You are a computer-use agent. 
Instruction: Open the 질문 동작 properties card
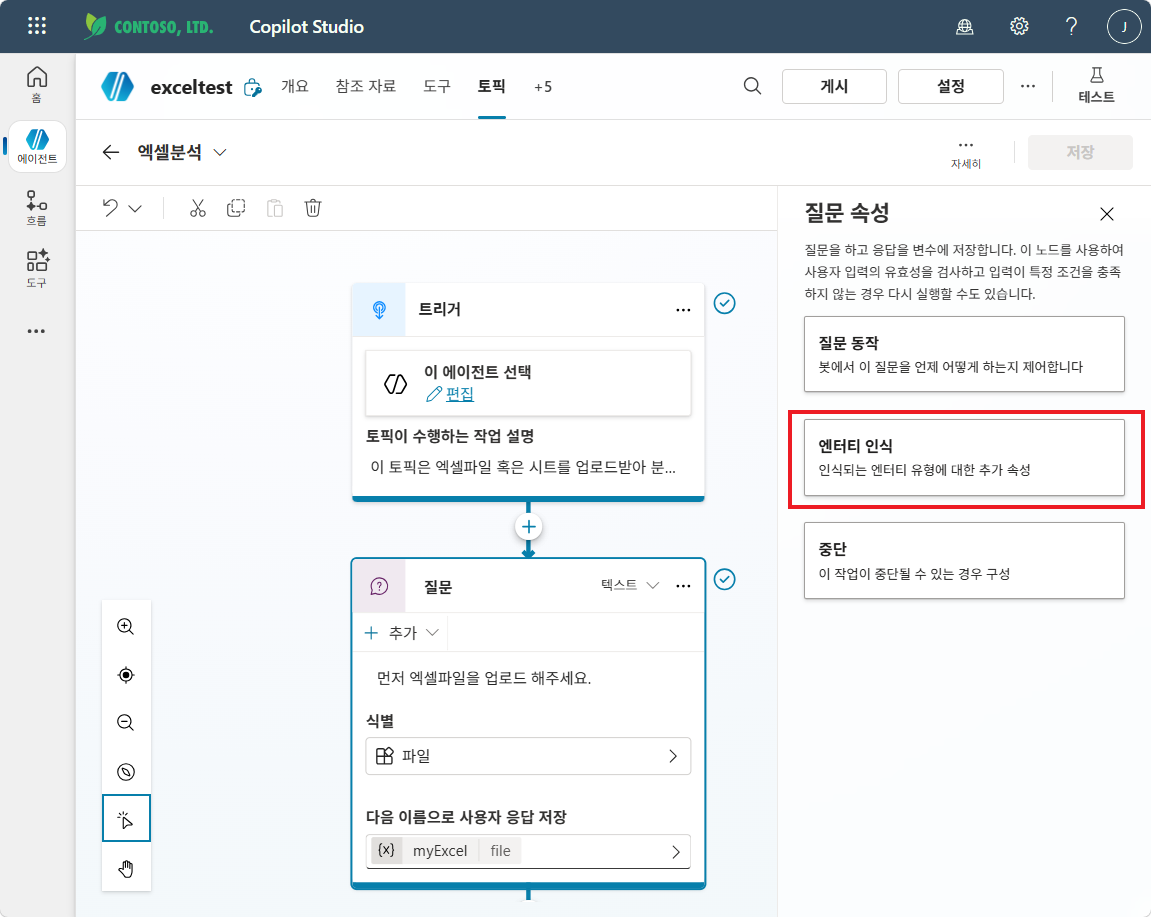964,354
